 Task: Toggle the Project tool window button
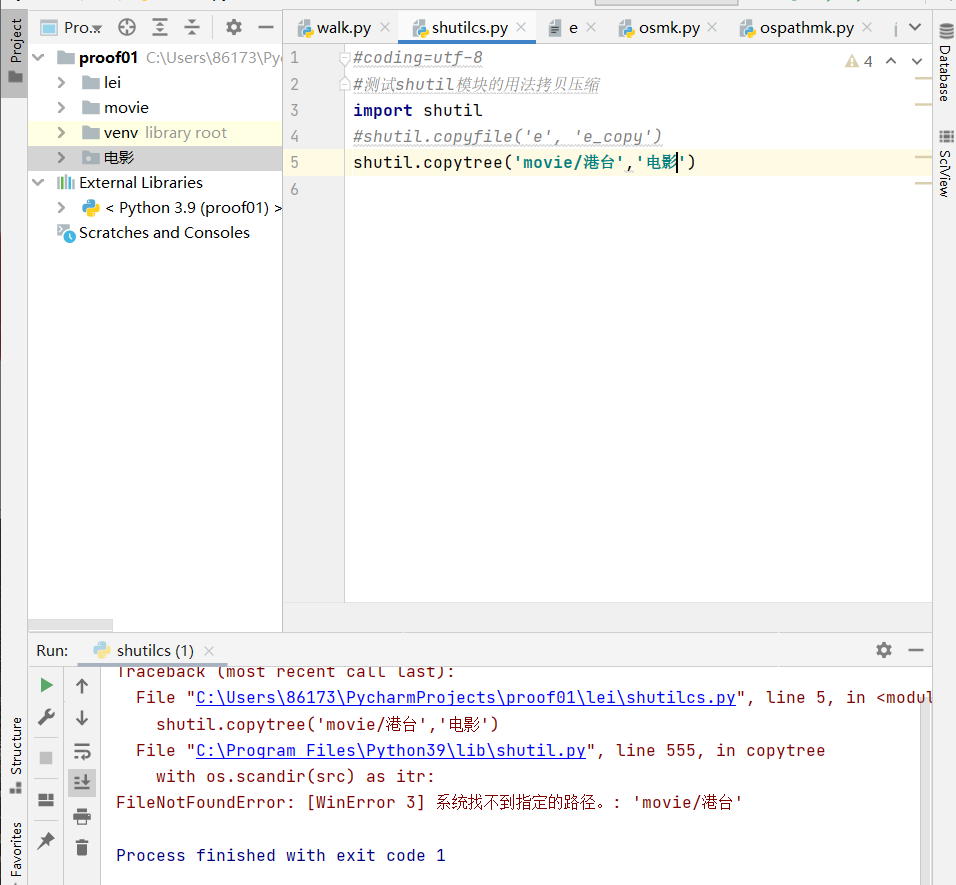(x=16, y=51)
